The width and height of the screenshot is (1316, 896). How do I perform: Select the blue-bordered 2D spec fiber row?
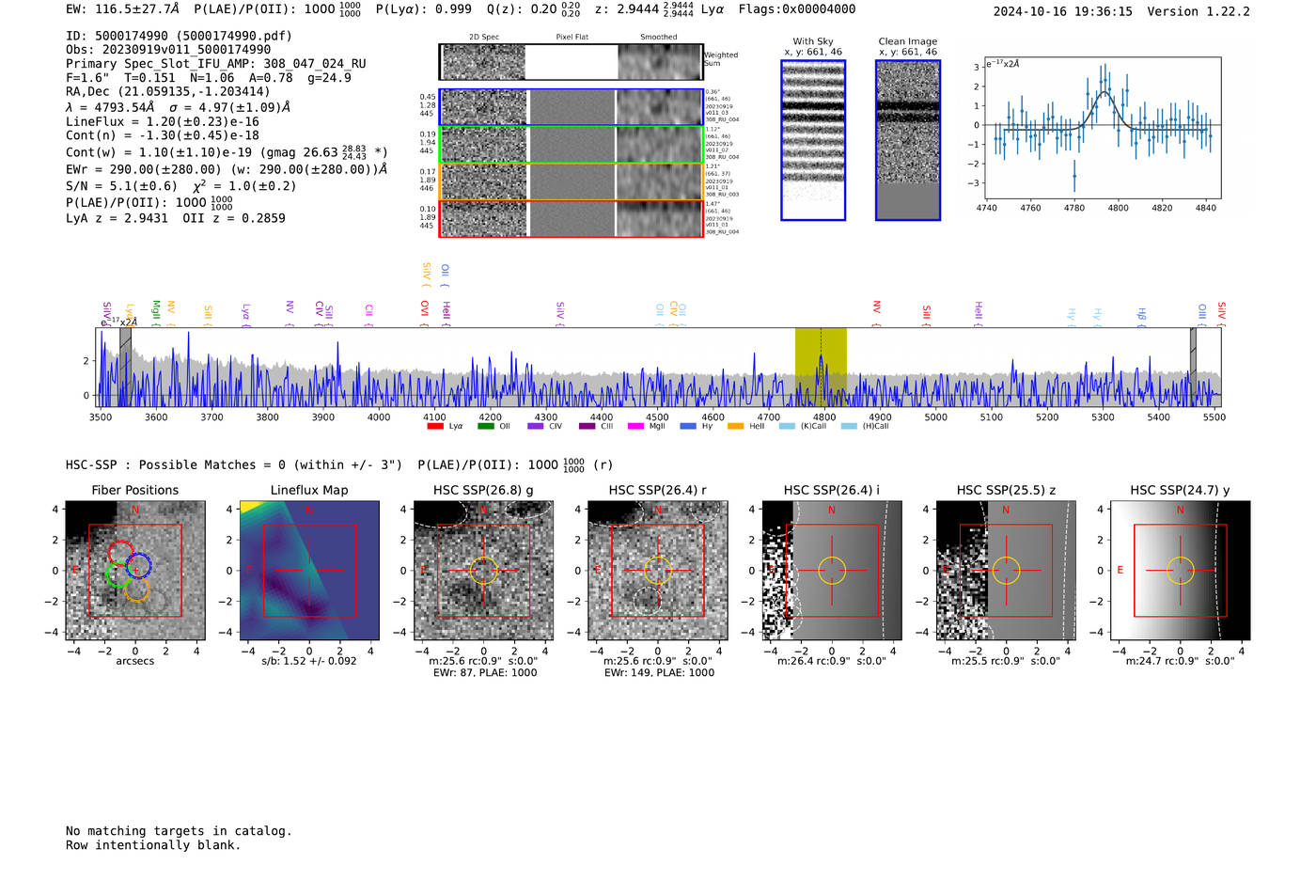(x=571, y=107)
